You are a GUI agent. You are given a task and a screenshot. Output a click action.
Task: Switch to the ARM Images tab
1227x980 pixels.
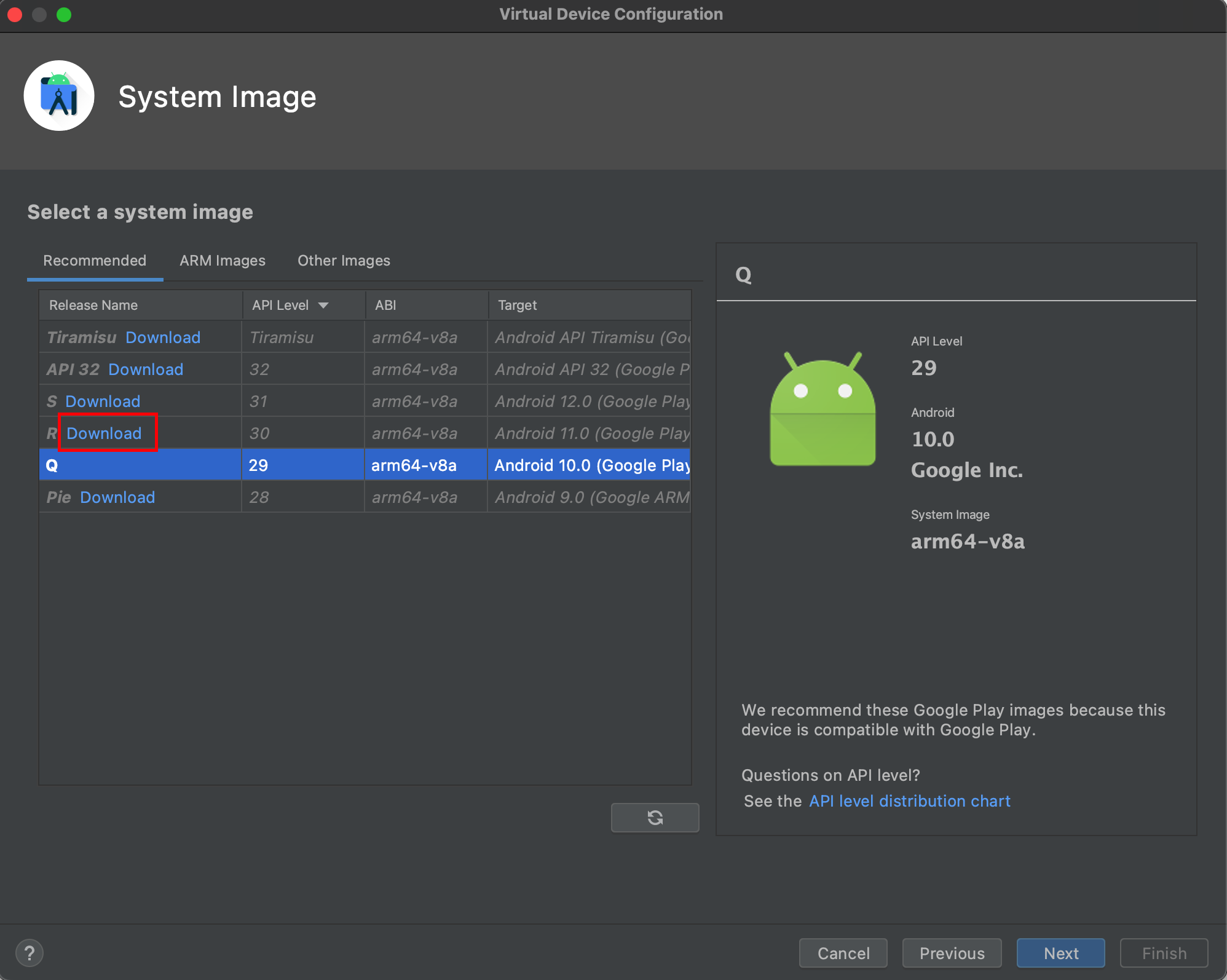[x=222, y=261]
